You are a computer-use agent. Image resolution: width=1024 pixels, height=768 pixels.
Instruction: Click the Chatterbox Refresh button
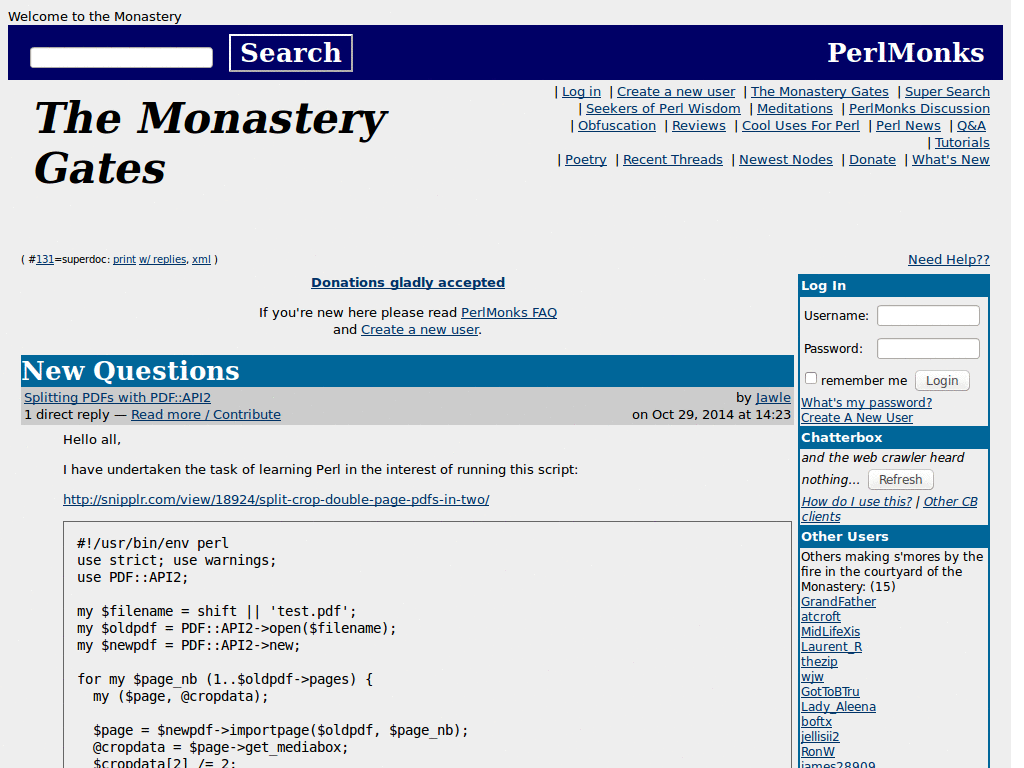pyautogui.click(x=900, y=479)
